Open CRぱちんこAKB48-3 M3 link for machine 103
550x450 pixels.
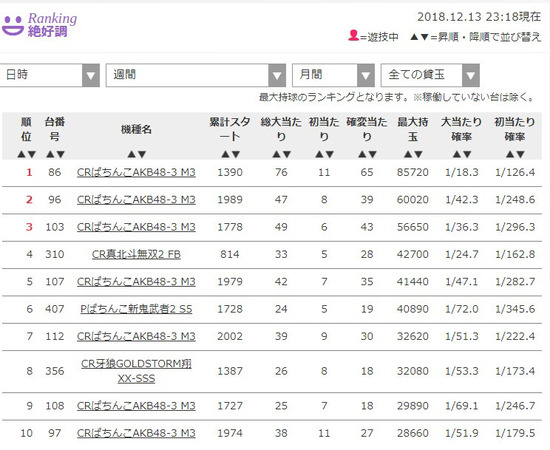(136, 227)
